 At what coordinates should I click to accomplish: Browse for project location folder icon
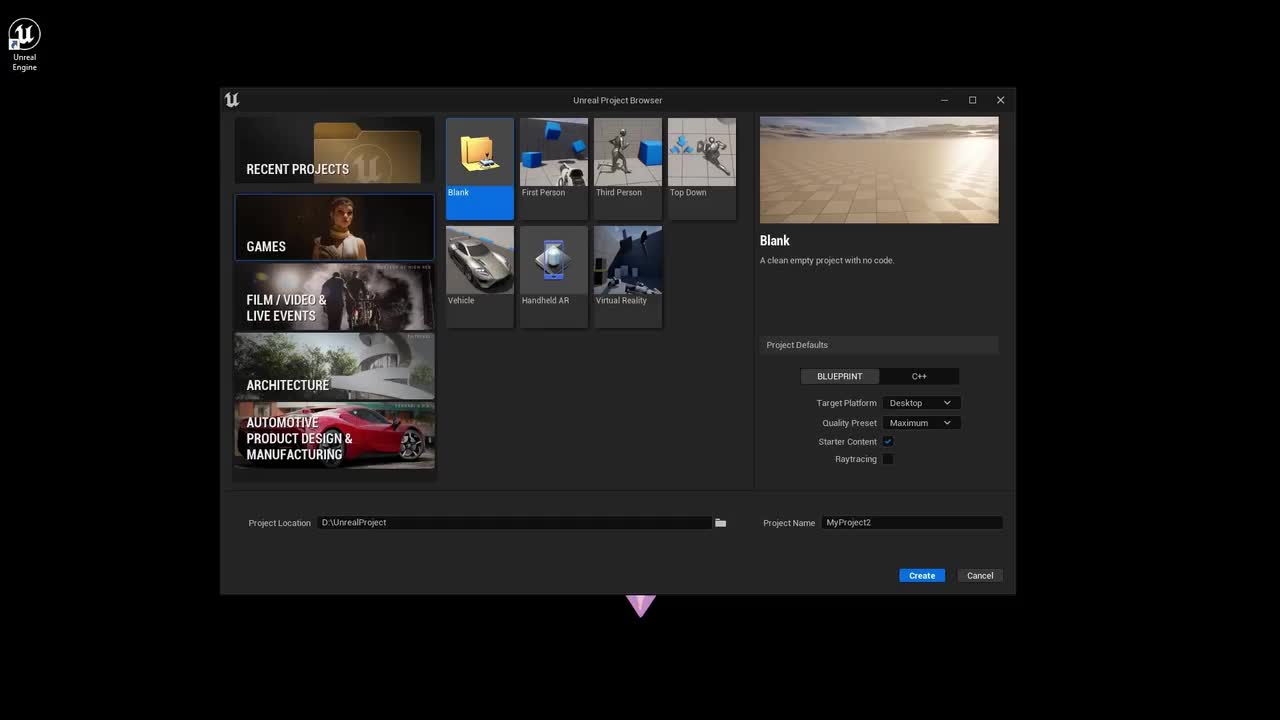[720, 523]
